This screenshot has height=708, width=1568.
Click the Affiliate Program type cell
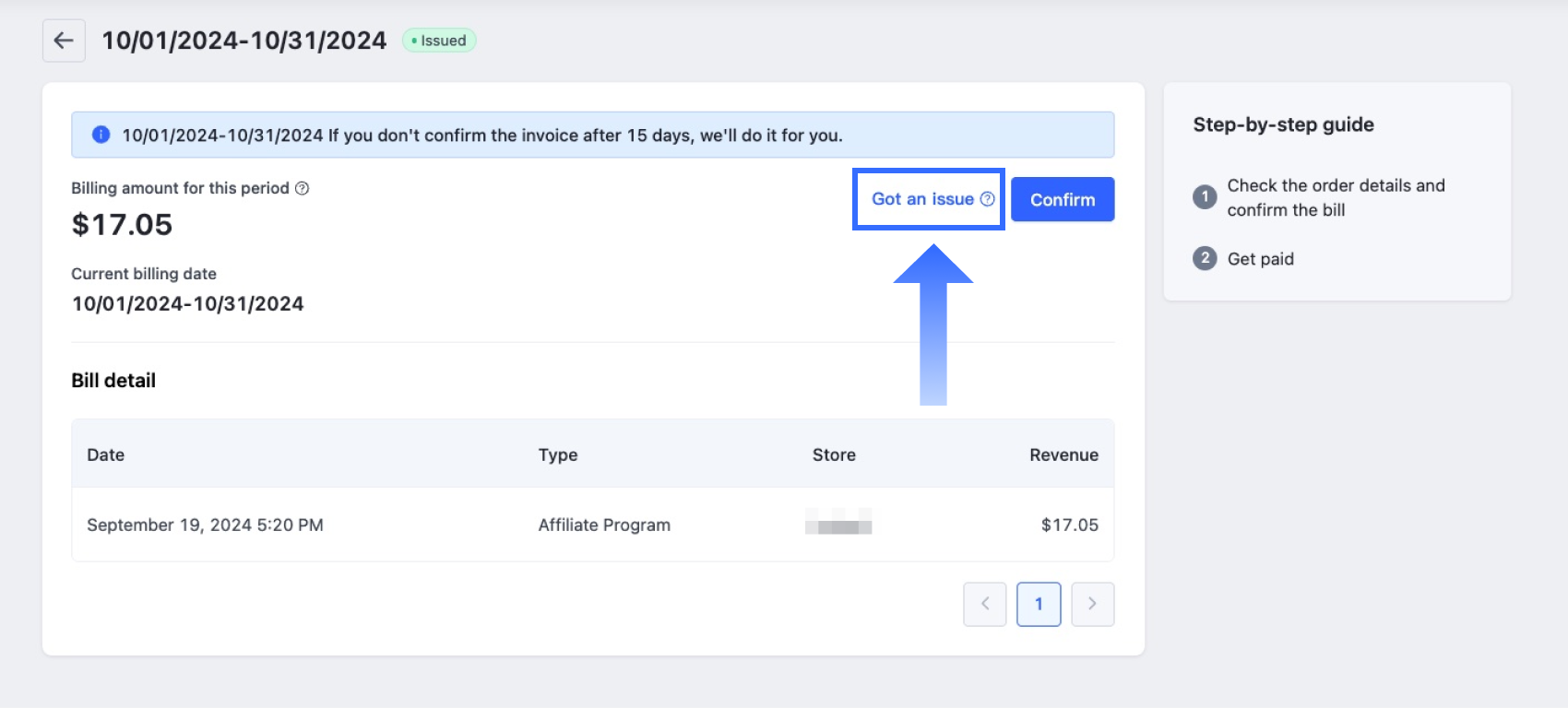(x=604, y=525)
